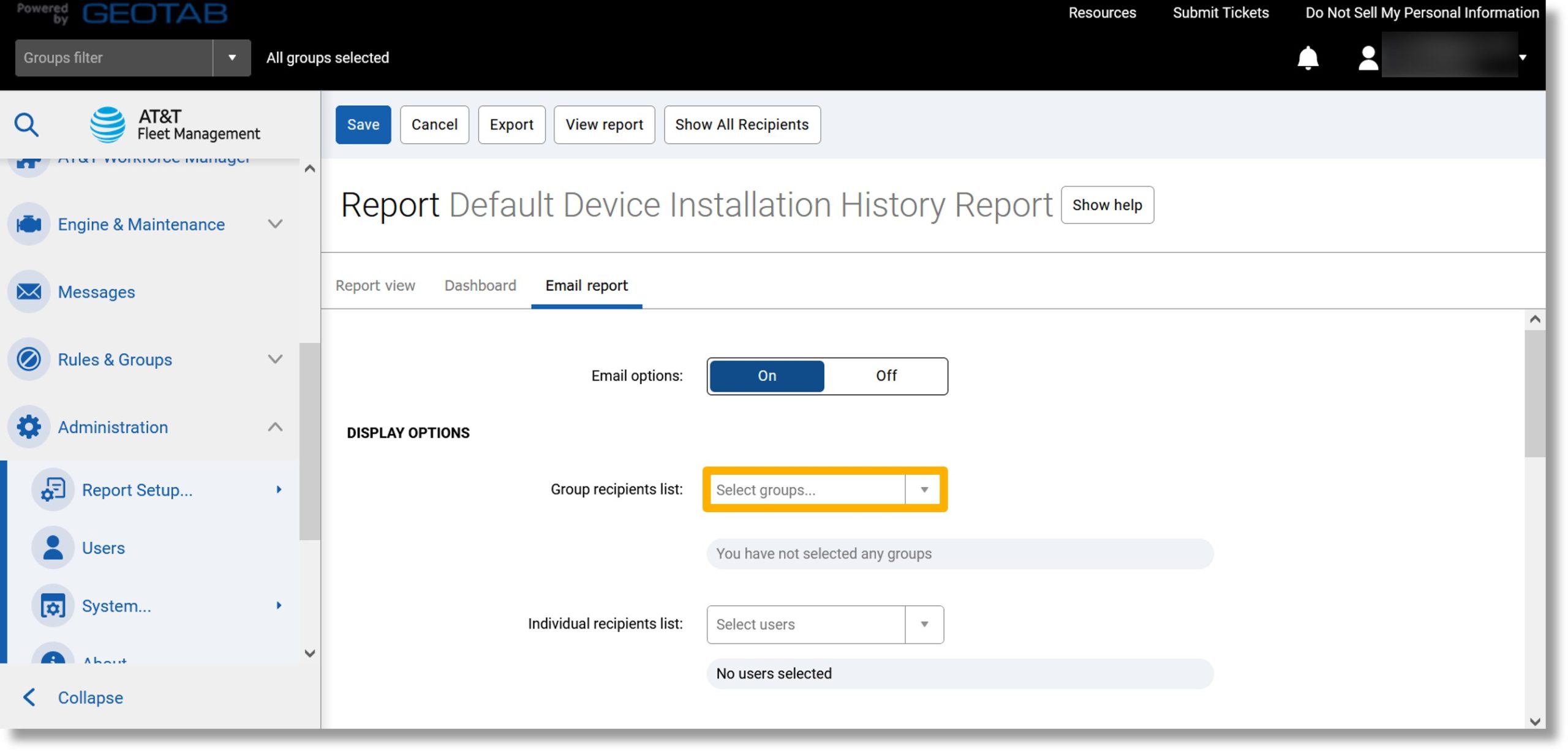Screen dimensions: 1568x751
Task: Open notifications bell icon
Action: tap(1308, 58)
